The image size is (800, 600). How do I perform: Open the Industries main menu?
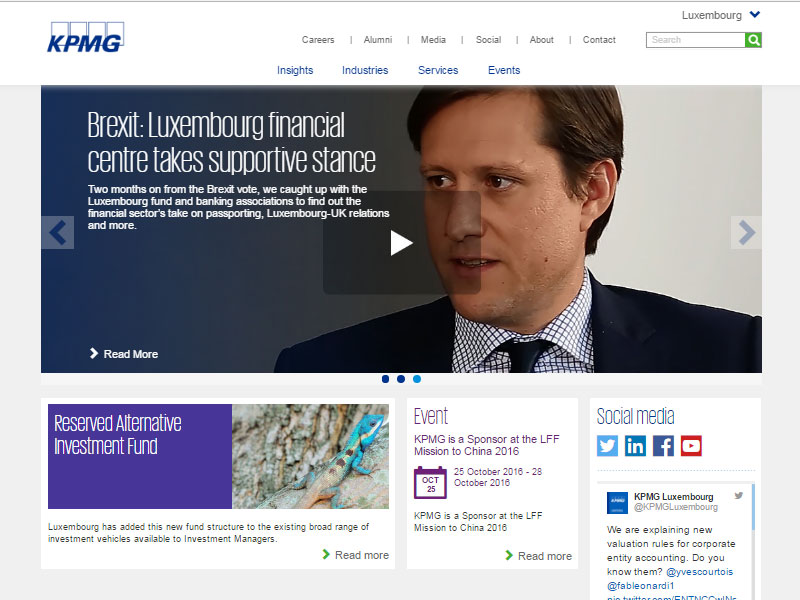[365, 70]
